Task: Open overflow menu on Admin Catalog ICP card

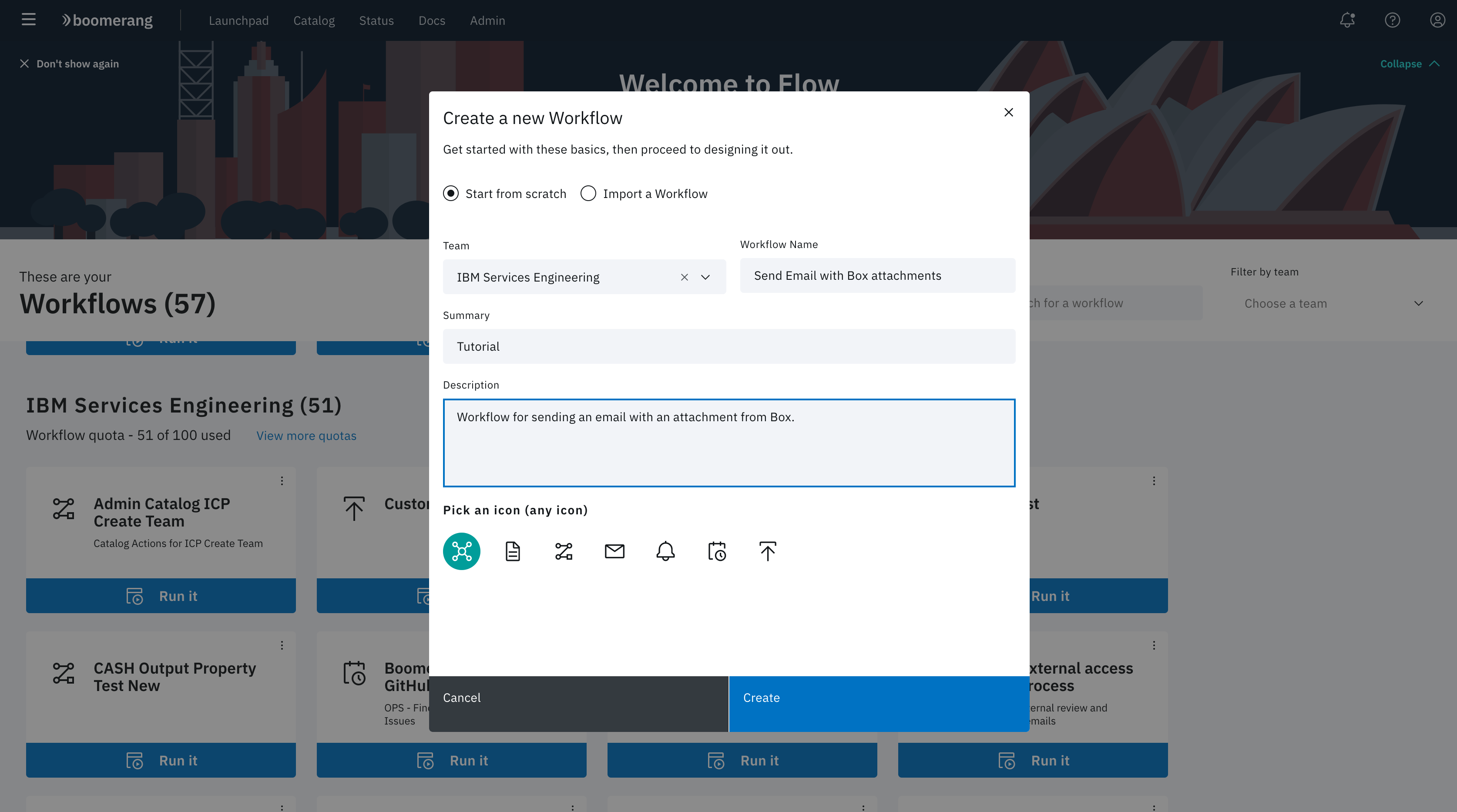Action: pyautogui.click(x=282, y=481)
